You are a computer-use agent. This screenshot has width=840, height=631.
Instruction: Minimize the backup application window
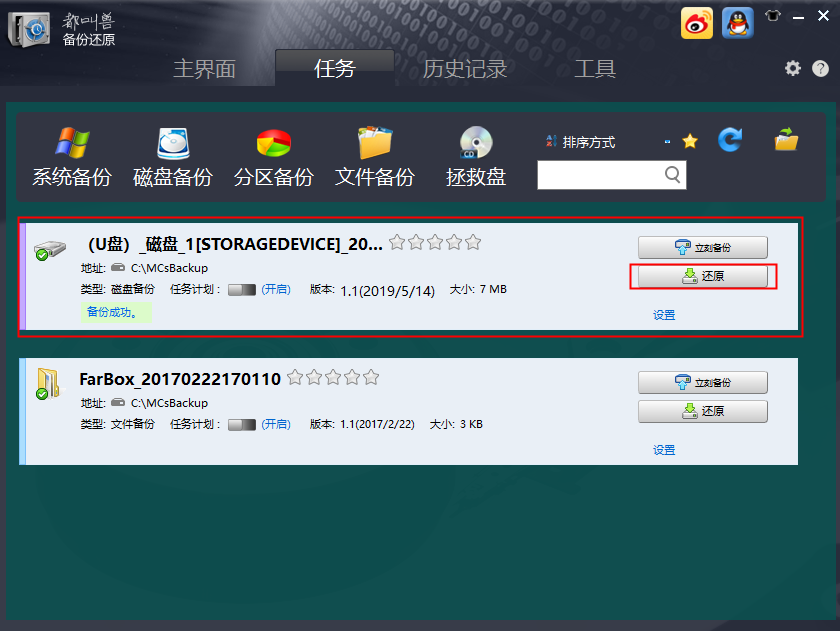click(x=798, y=18)
